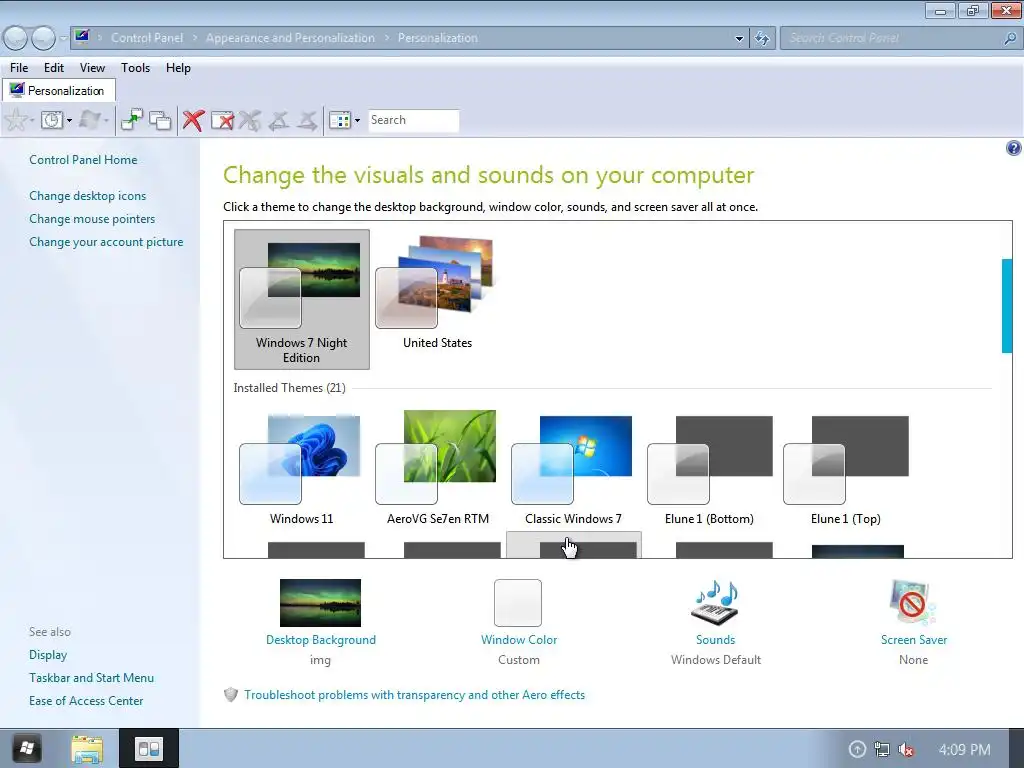Open Change mouse pointers link

pos(92,219)
